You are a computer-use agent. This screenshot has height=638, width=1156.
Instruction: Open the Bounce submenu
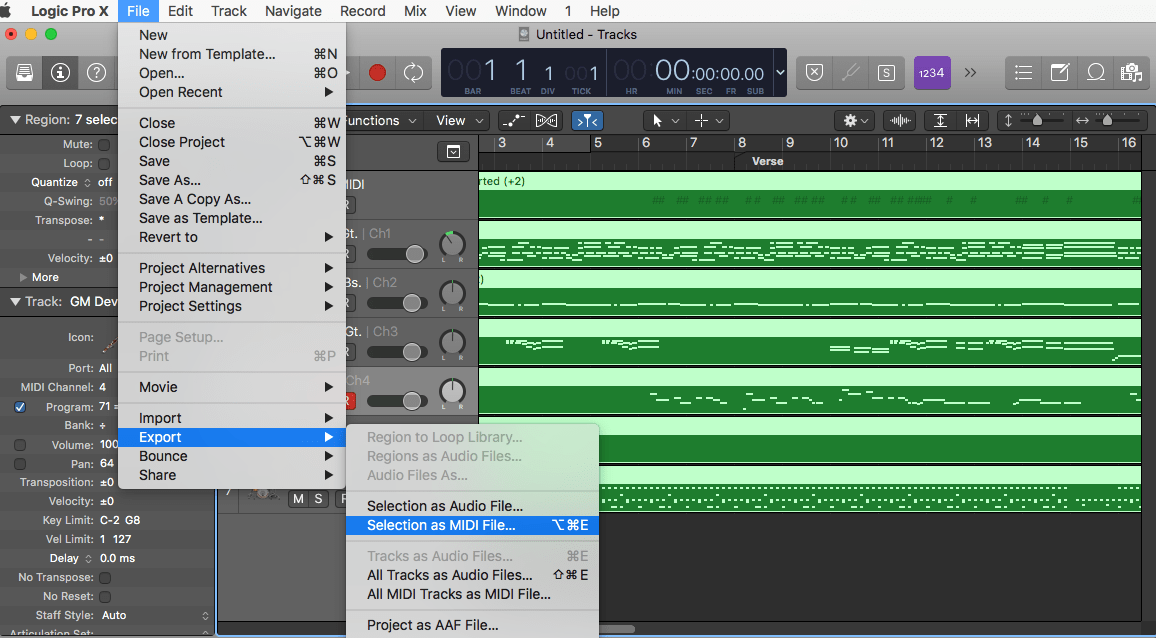pyautogui.click(x=232, y=456)
